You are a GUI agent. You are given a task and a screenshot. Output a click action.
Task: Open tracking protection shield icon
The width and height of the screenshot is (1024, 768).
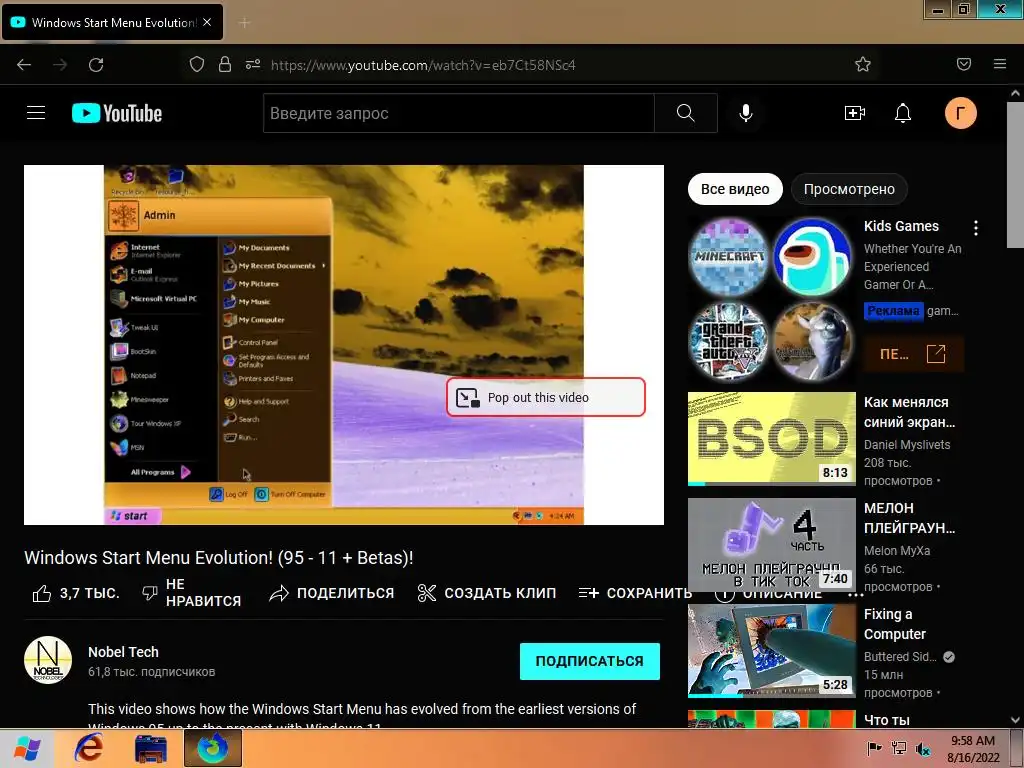(x=197, y=64)
